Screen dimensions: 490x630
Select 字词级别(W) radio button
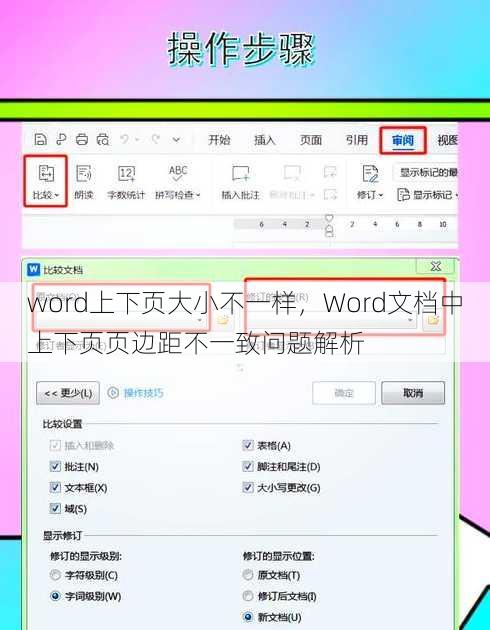[55, 596]
